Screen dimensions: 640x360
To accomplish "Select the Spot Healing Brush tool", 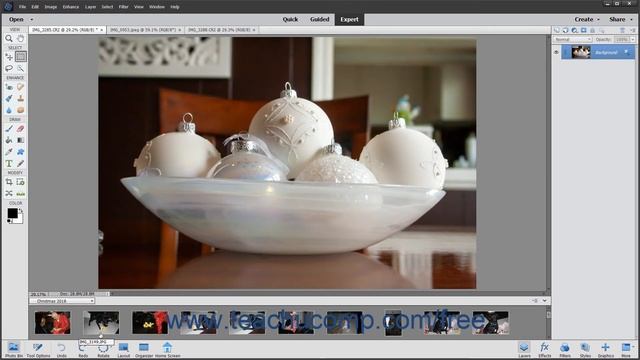I will point(20,87).
